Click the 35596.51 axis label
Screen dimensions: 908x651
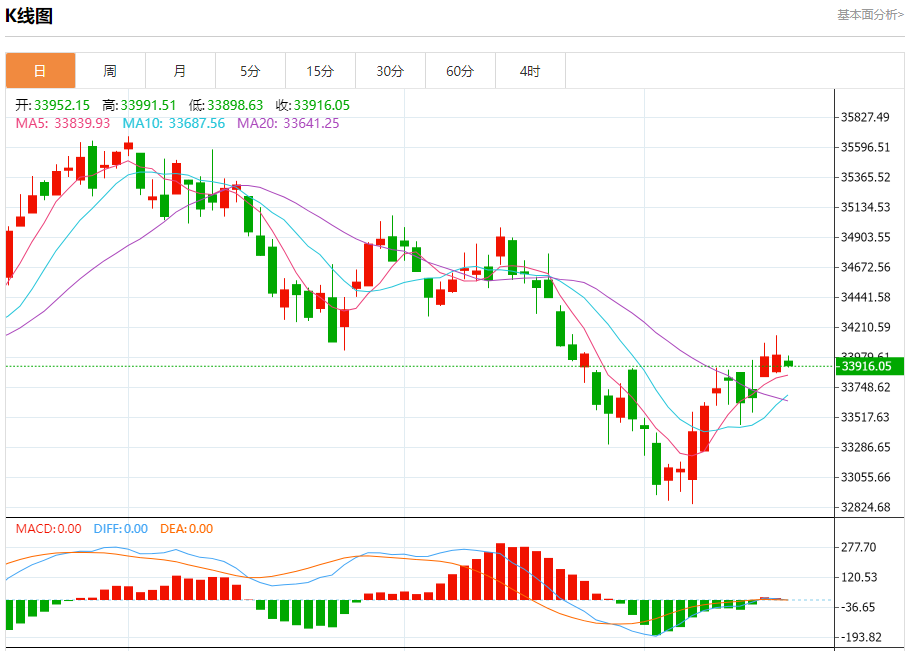click(865, 147)
